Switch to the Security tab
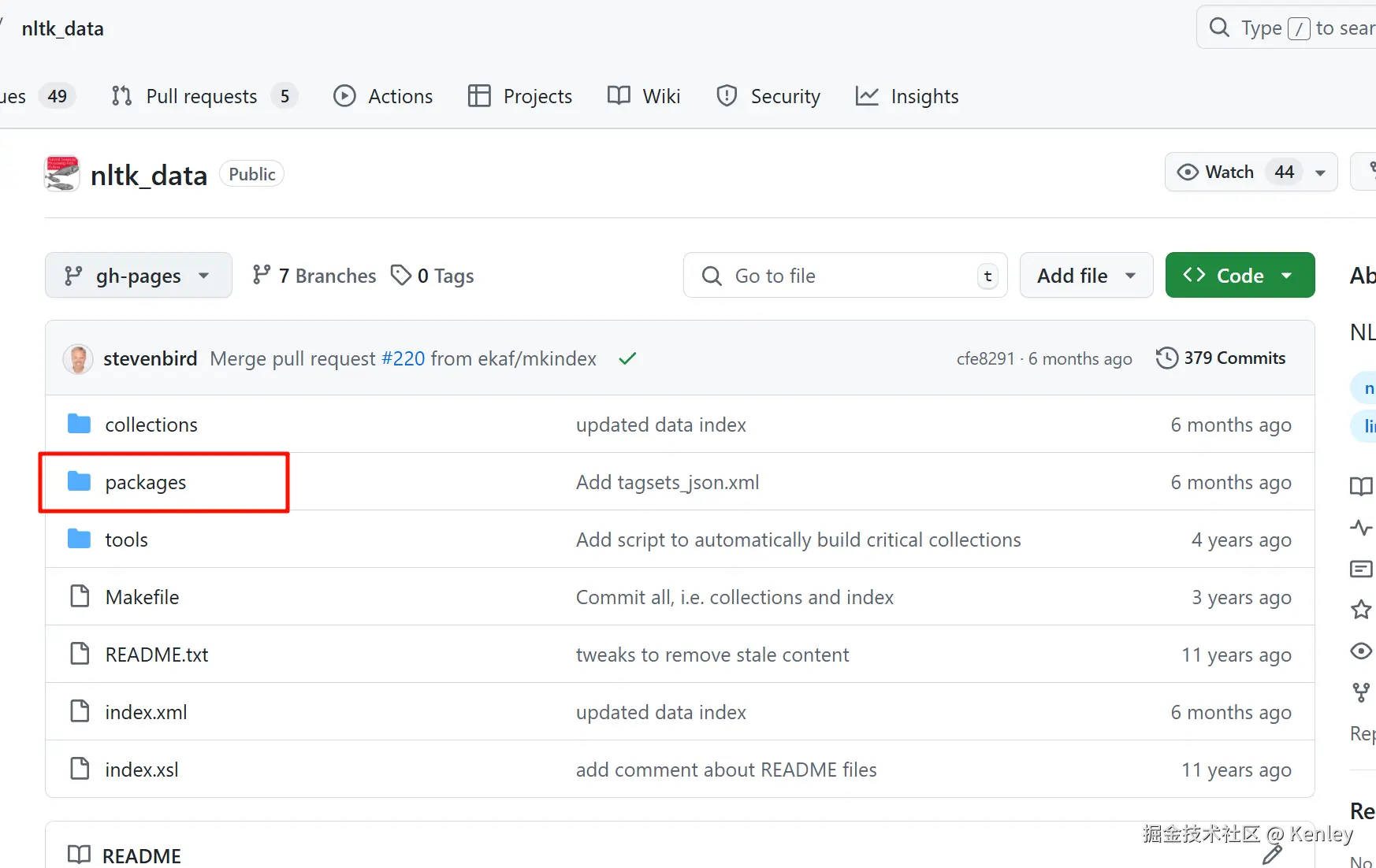 (768, 96)
